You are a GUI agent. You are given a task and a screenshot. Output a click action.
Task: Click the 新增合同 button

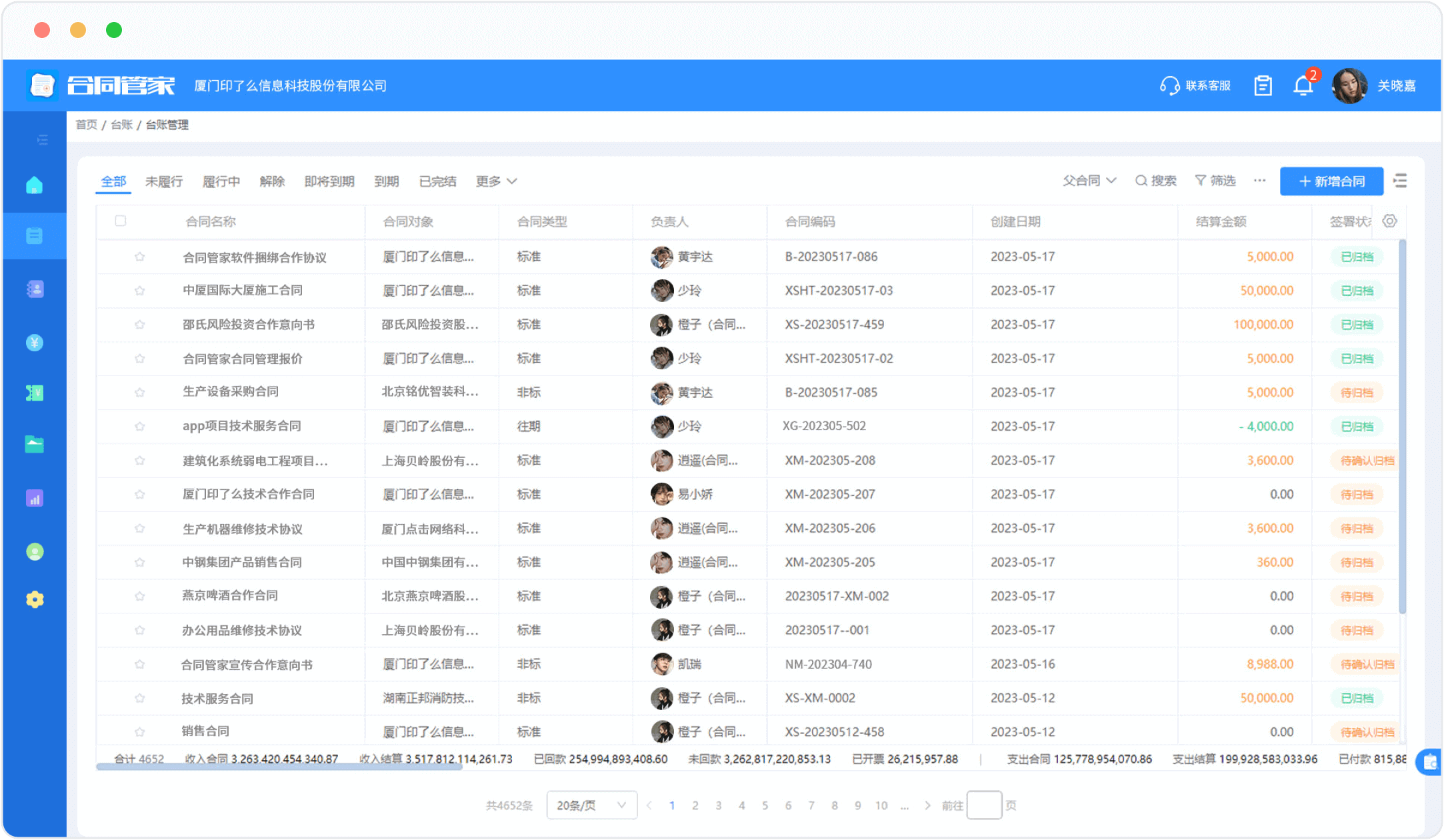[1331, 181]
